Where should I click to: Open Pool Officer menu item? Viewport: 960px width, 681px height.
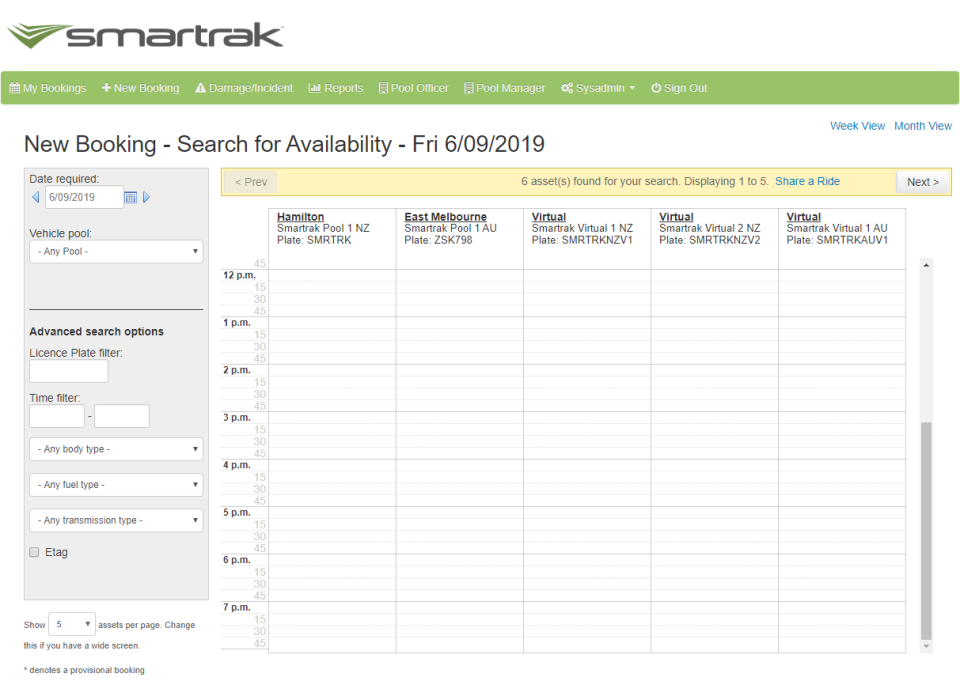[413, 88]
